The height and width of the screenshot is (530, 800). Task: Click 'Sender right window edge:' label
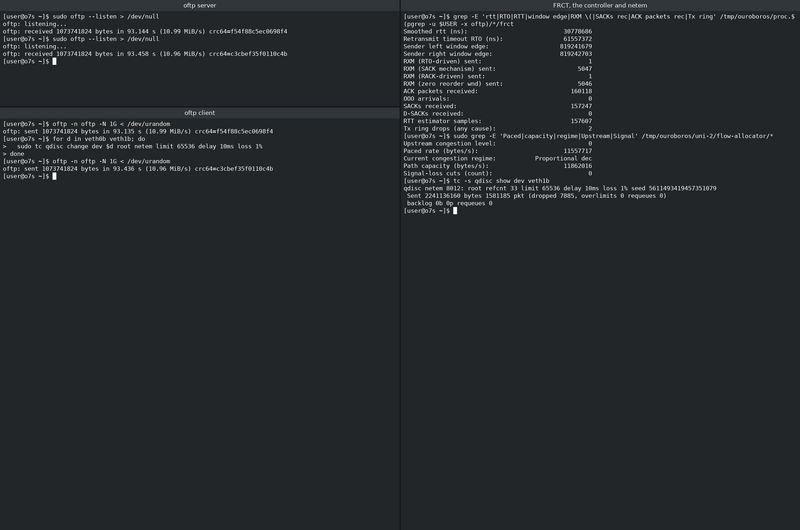447,54
